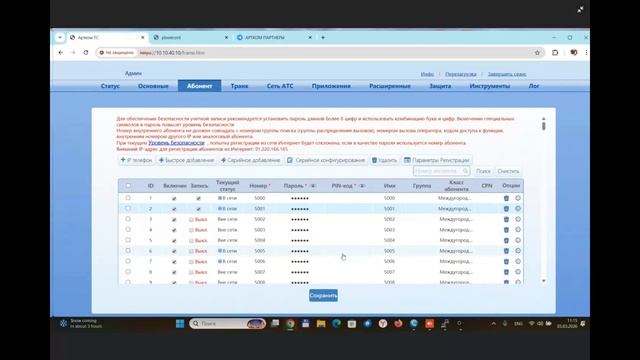This screenshot has width=640, height=360.
Task: Delete subscriber 5000 using its trash icon
Action: point(506,198)
